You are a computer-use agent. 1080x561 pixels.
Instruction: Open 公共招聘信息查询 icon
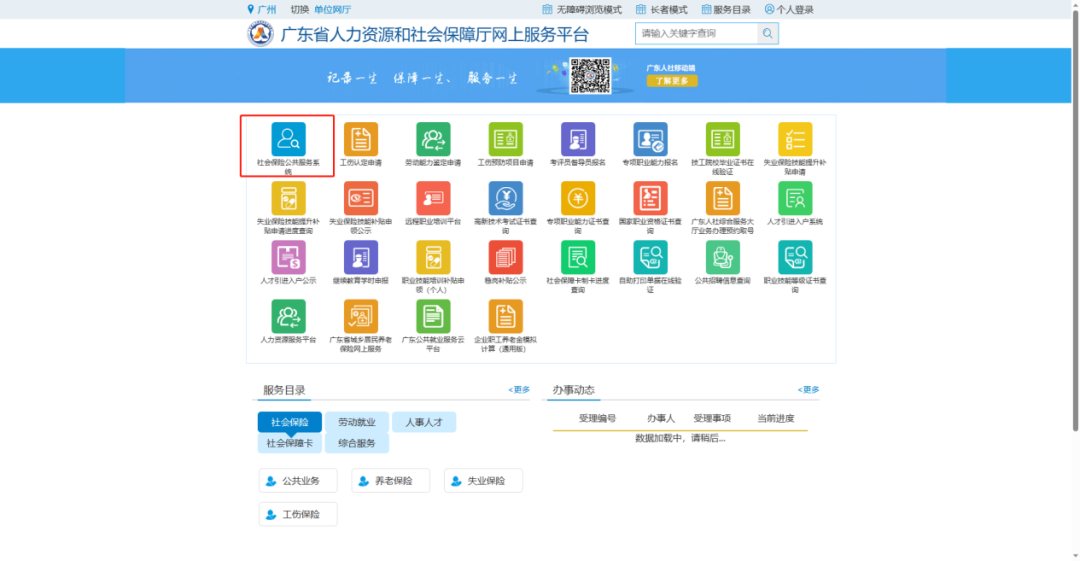point(723,258)
